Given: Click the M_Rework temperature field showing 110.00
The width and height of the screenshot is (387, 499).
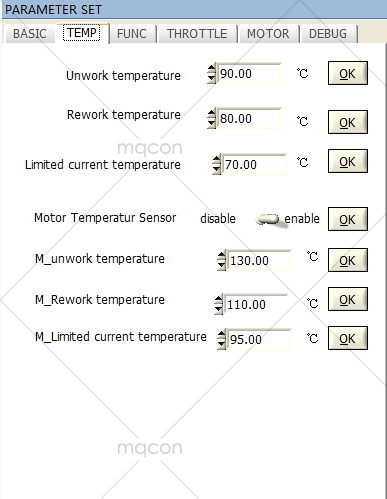Looking at the screenshot, I should pos(256,304).
